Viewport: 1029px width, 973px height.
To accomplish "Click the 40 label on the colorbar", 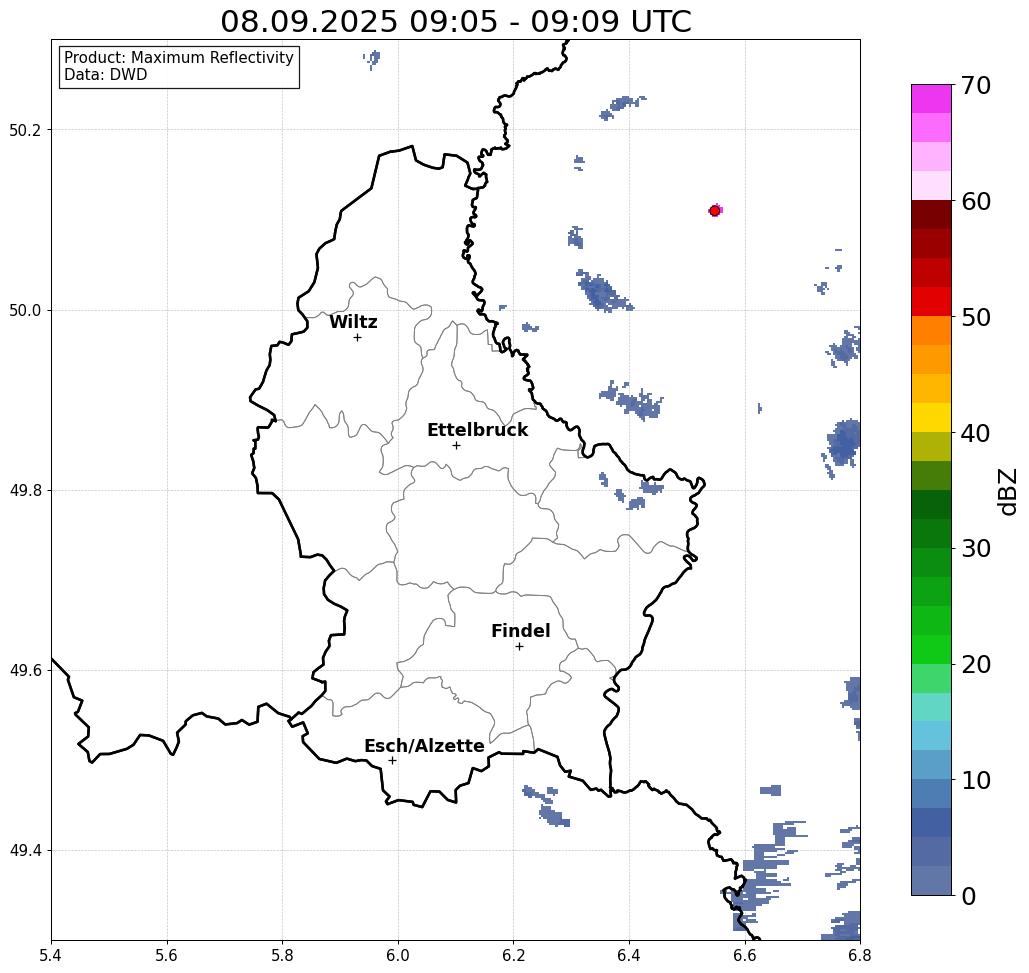I will coord(975,433).
